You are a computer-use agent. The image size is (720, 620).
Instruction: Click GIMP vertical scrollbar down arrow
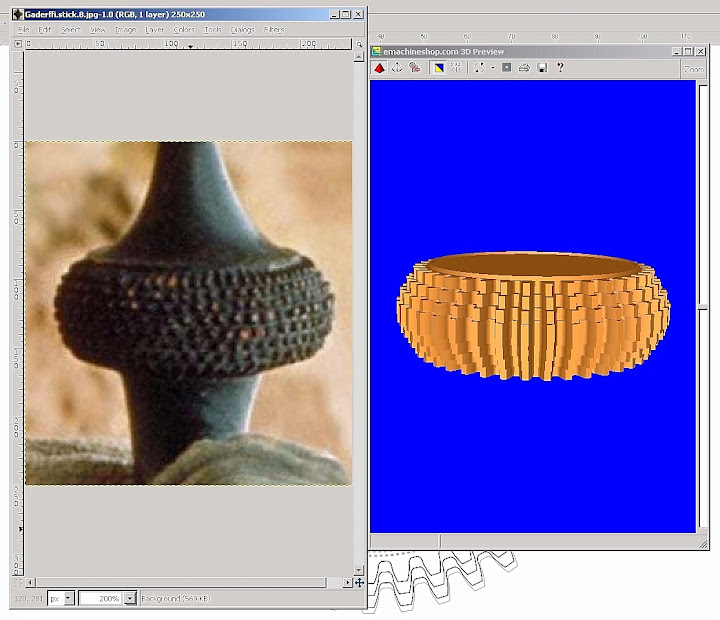[x=359, y=570]
